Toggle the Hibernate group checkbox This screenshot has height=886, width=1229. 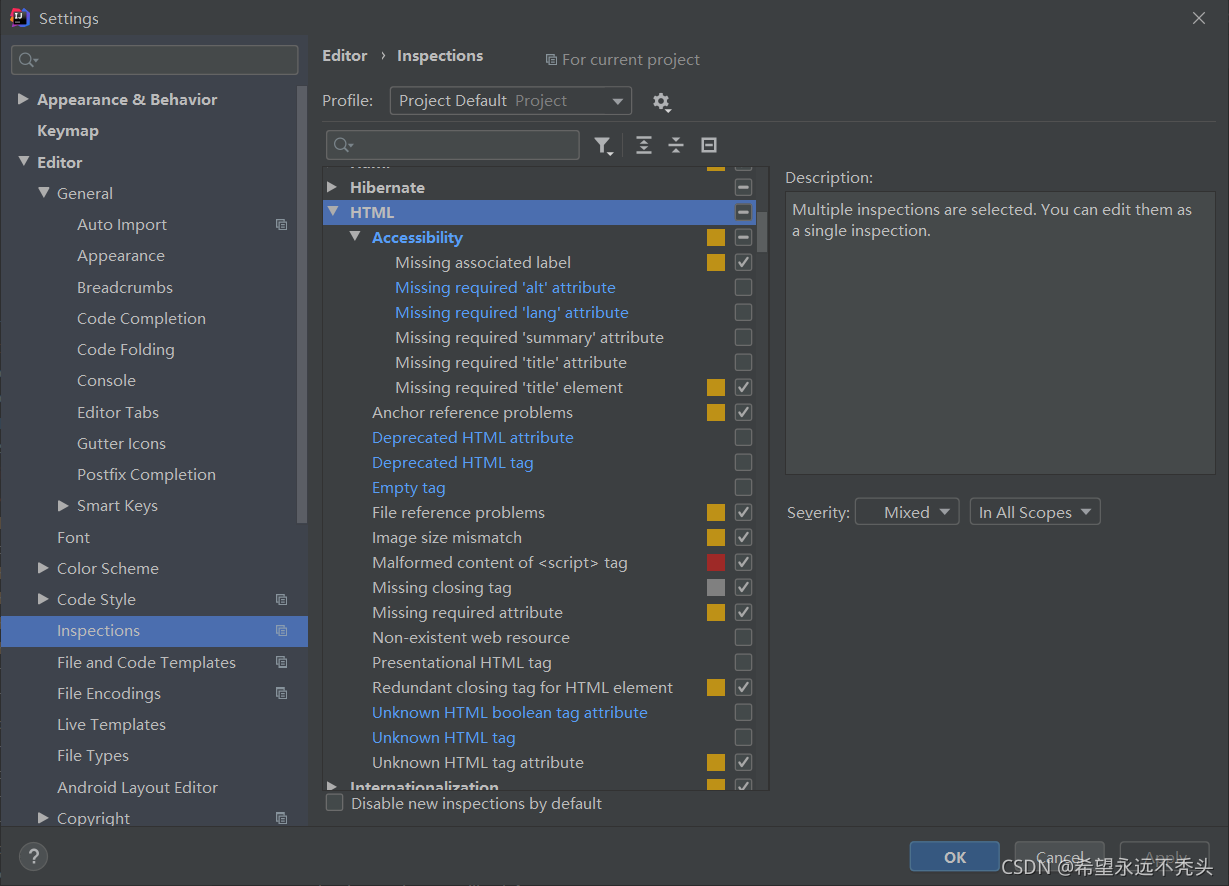[743, 187]
